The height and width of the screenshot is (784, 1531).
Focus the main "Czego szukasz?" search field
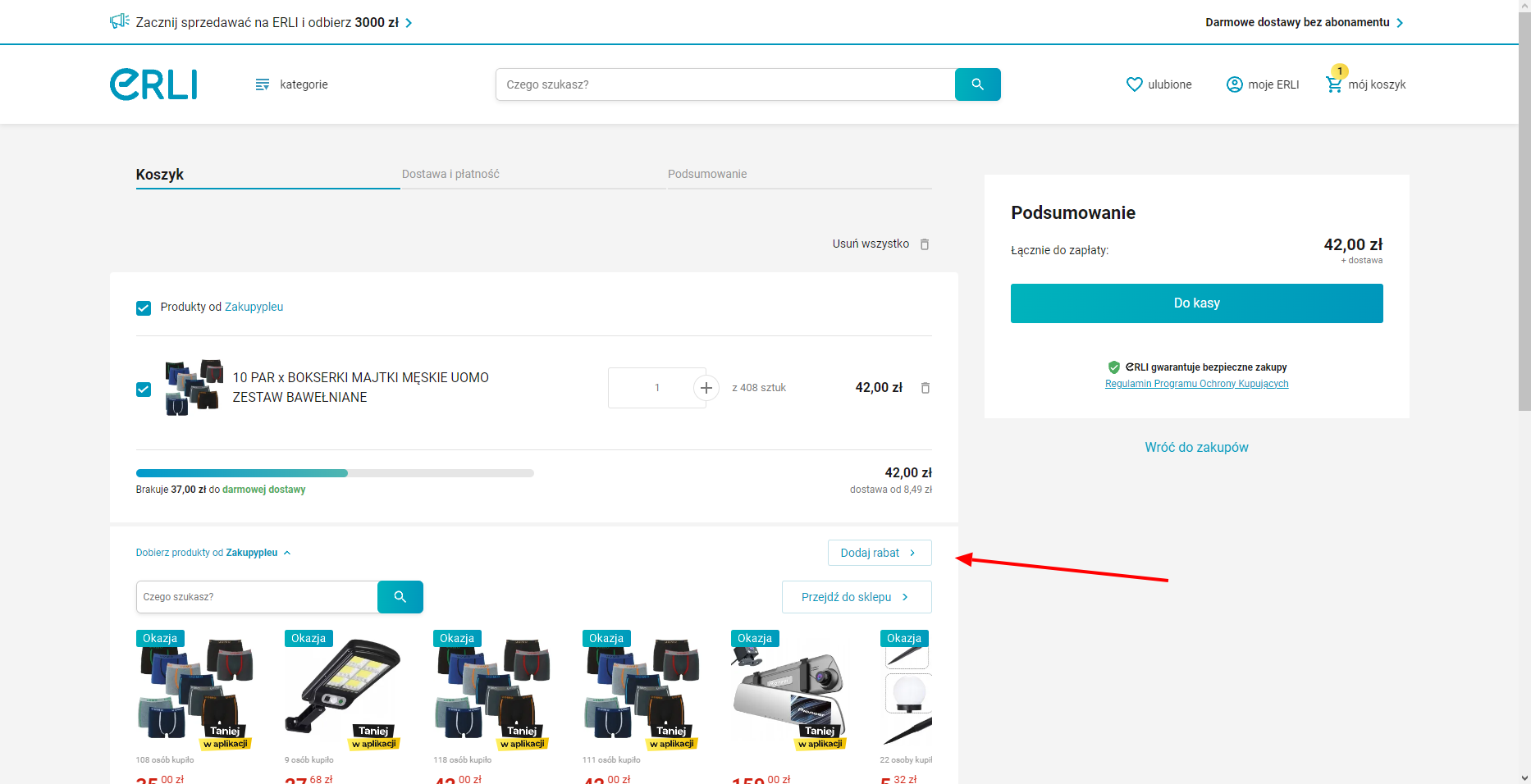pos(725,84)
